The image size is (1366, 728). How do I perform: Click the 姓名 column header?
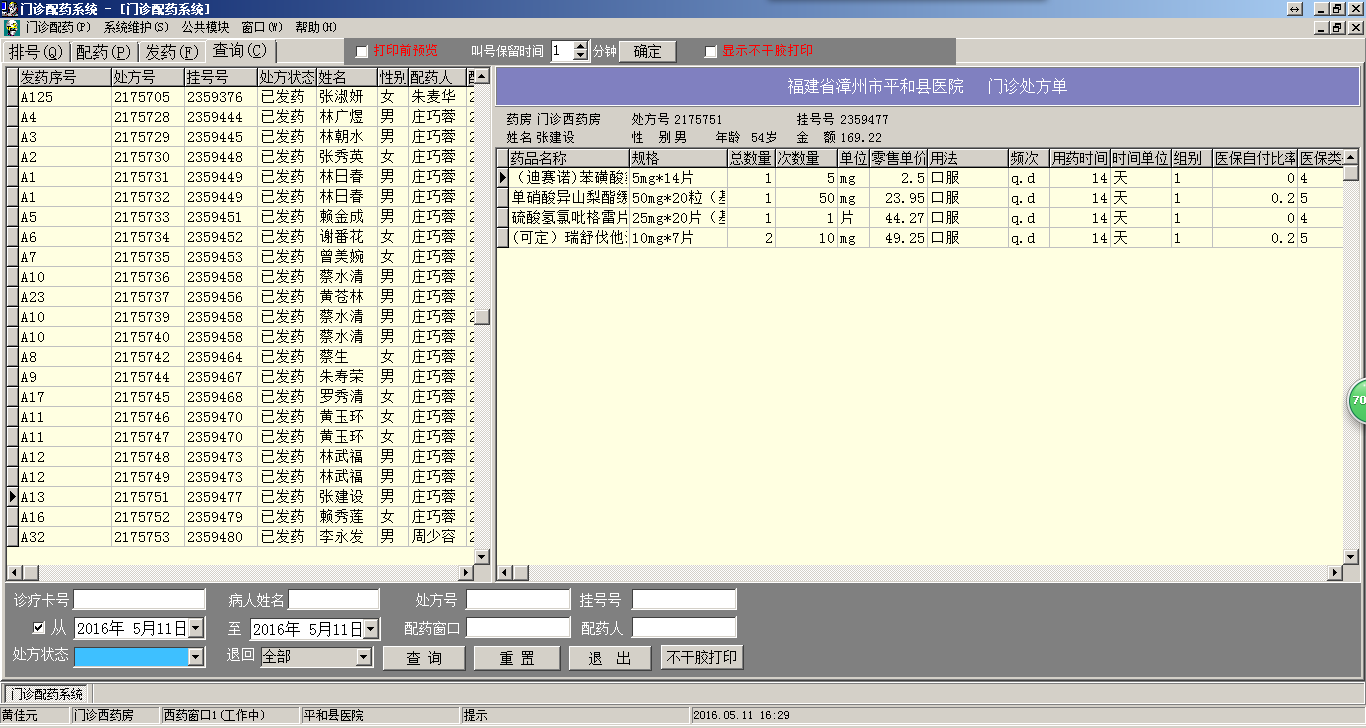[347, 77]
